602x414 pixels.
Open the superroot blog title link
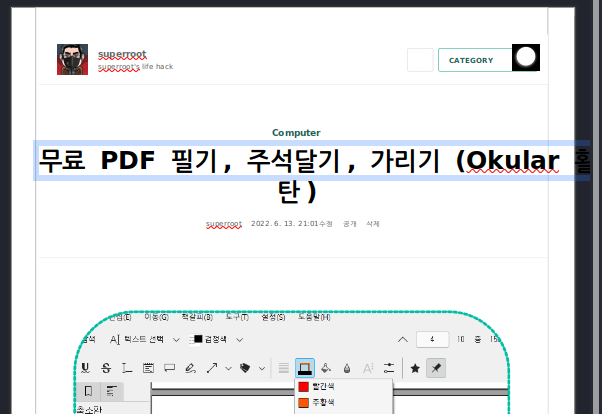pyautogui.click(x=122, y=54)
